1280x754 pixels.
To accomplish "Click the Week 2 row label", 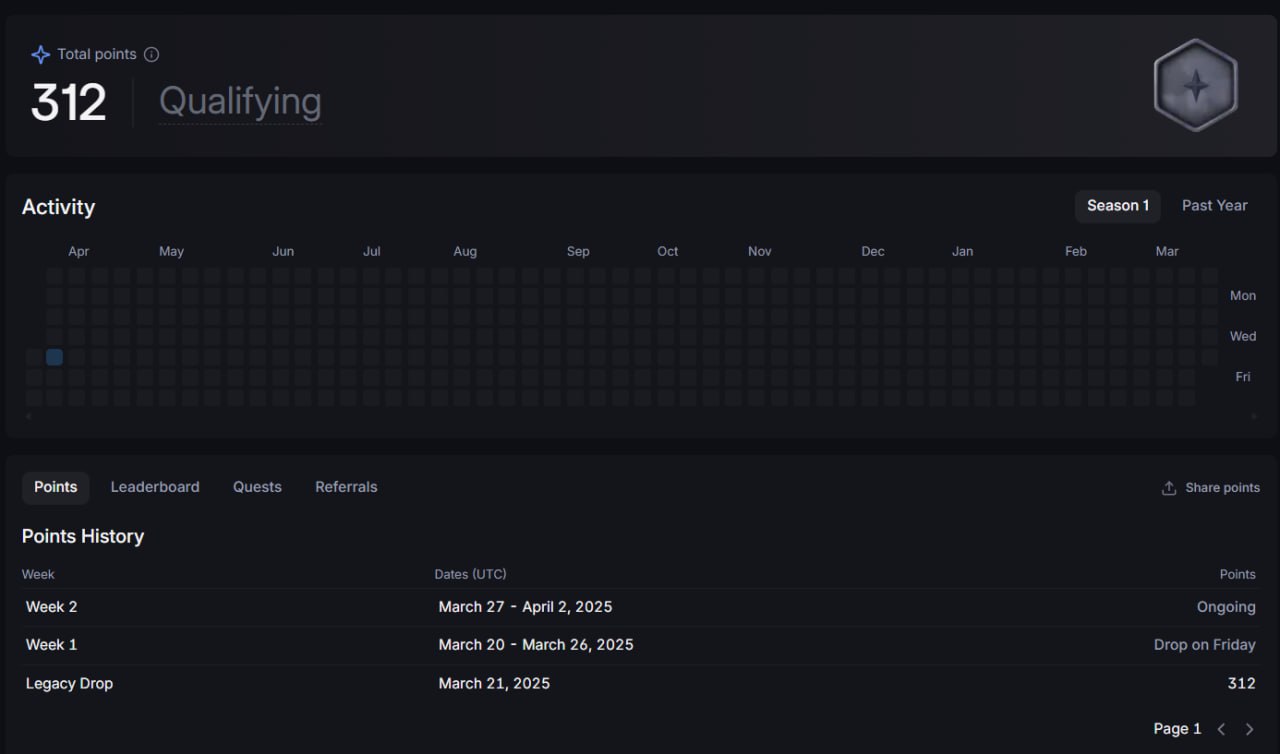I will [52, 607].
